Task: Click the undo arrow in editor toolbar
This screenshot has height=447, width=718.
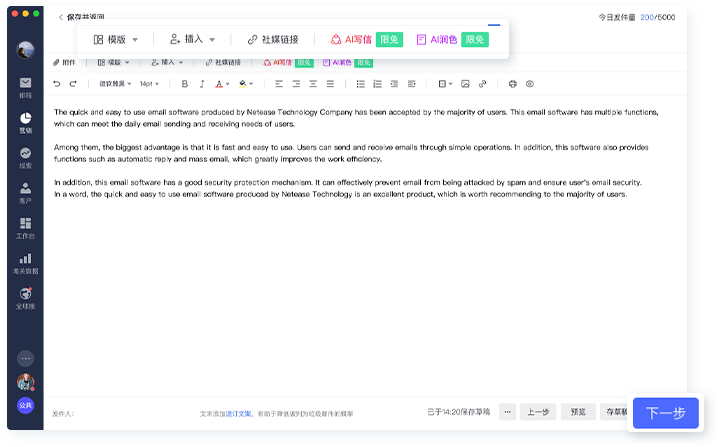Action: click(x=57, y=84)
